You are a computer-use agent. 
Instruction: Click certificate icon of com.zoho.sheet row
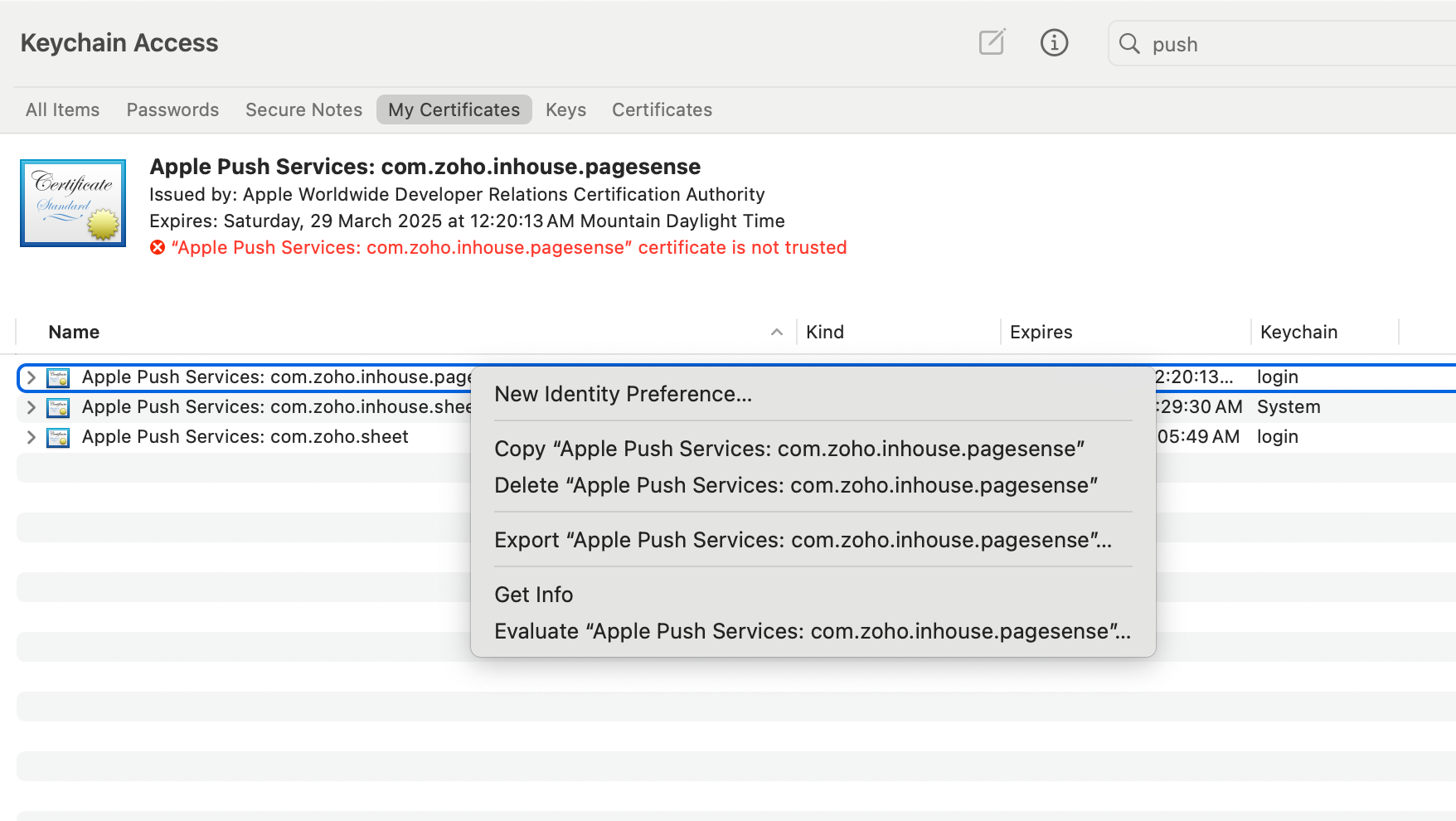click(58, 438)
